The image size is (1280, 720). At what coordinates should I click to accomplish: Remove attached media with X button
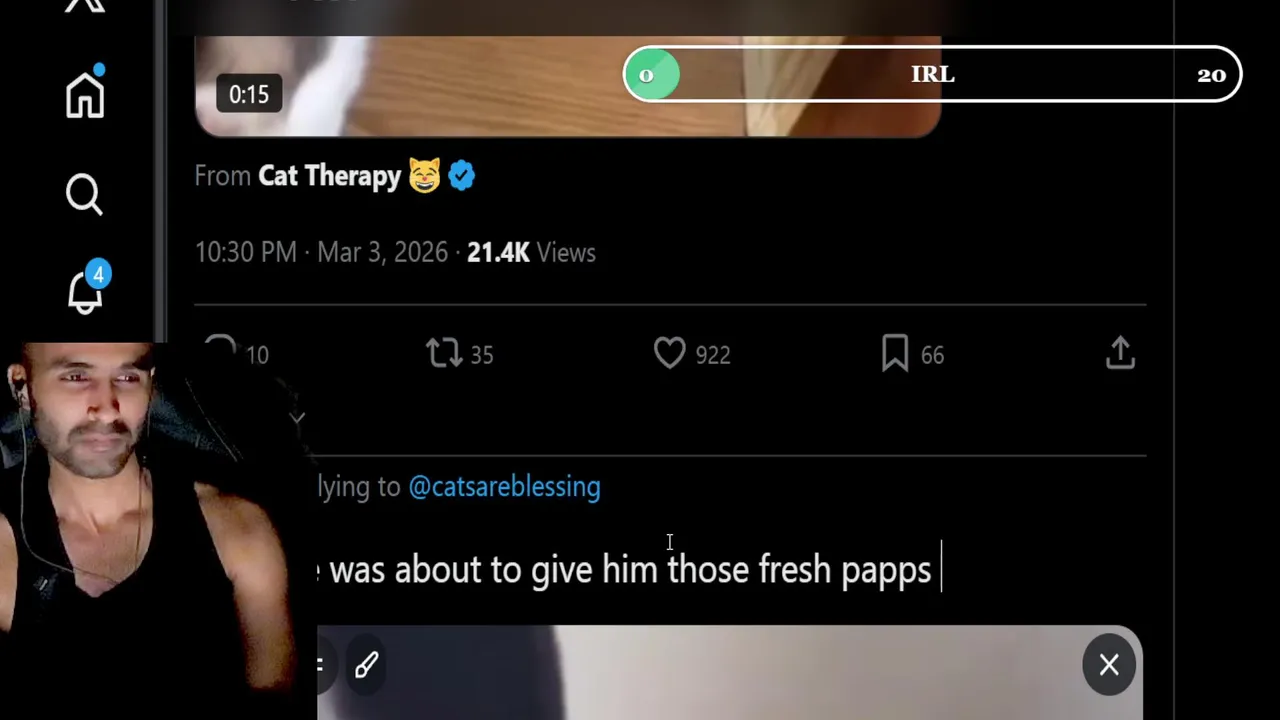tap(1109, 665)
